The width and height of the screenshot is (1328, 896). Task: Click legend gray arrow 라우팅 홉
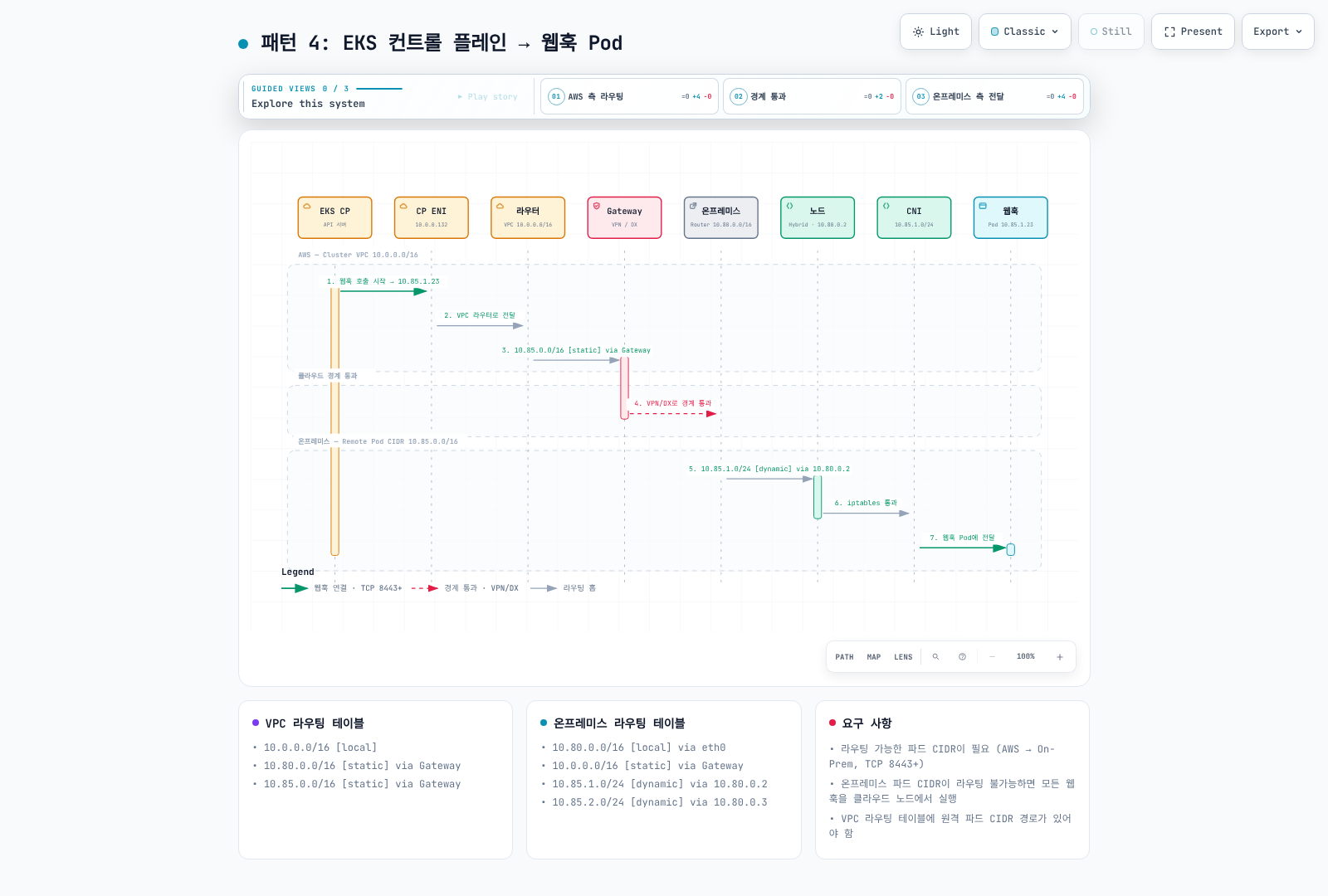(x=563, y=588)
